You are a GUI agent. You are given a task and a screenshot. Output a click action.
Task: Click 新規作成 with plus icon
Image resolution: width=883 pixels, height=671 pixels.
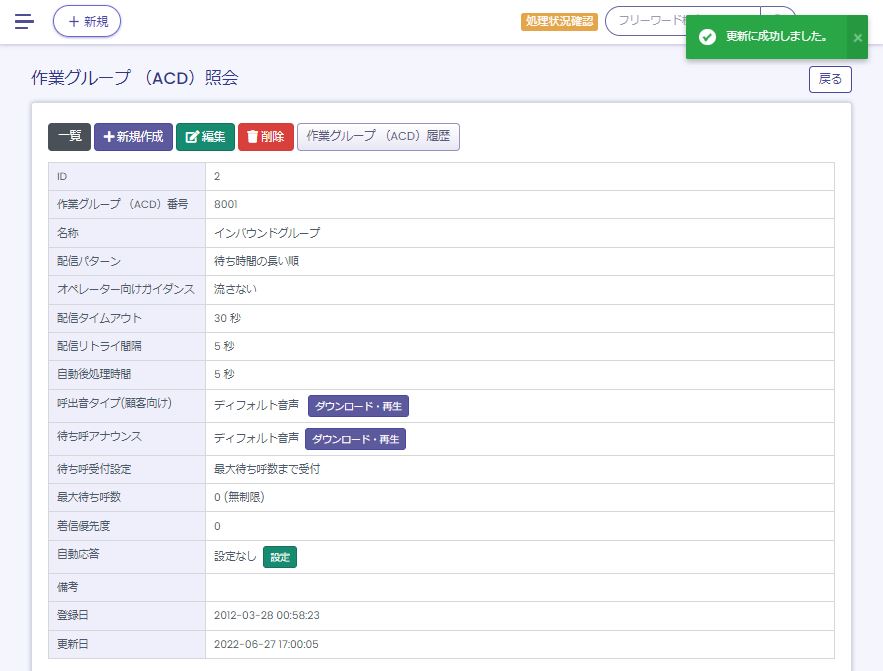tap(133, 137)
